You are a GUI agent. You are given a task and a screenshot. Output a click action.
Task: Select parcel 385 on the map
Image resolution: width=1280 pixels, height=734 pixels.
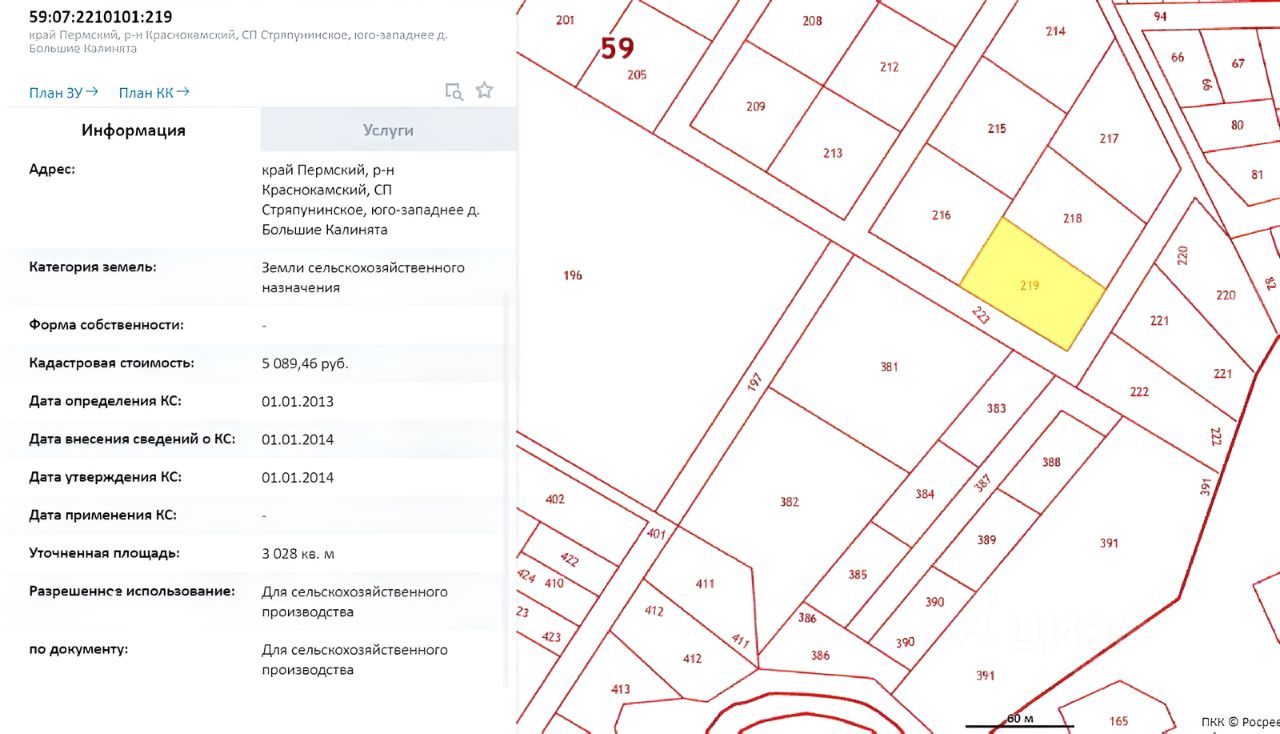pos(857,575)
